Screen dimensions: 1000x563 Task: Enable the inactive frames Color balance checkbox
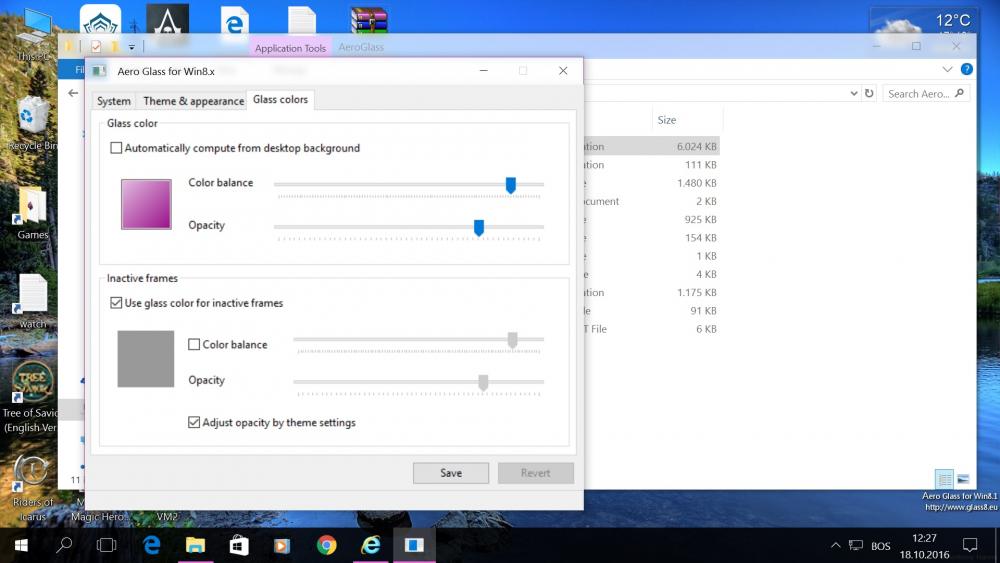[x=194, y=345]
